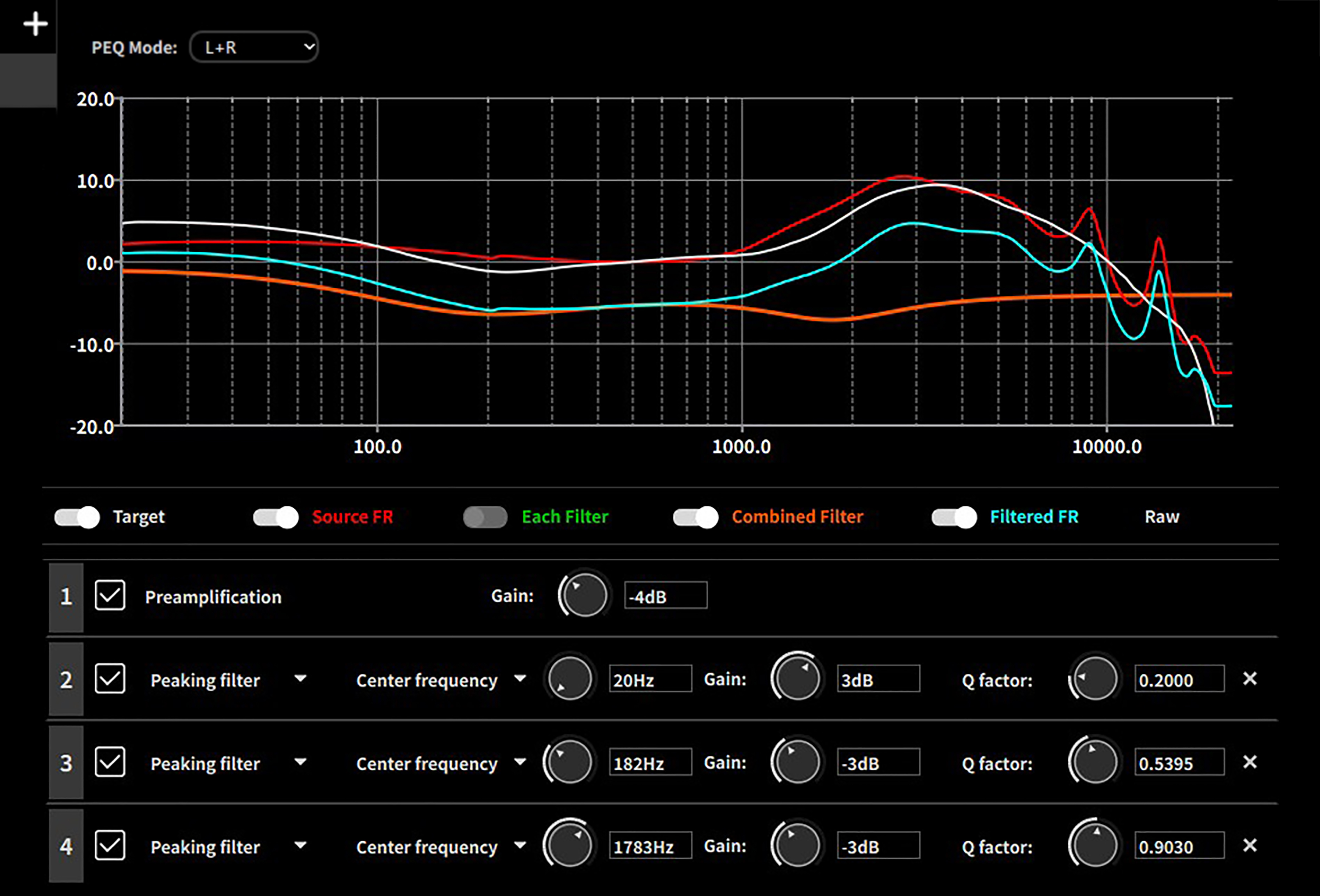
Task: Remove filter 2 with its X icon
Action: coord(1250,678)
